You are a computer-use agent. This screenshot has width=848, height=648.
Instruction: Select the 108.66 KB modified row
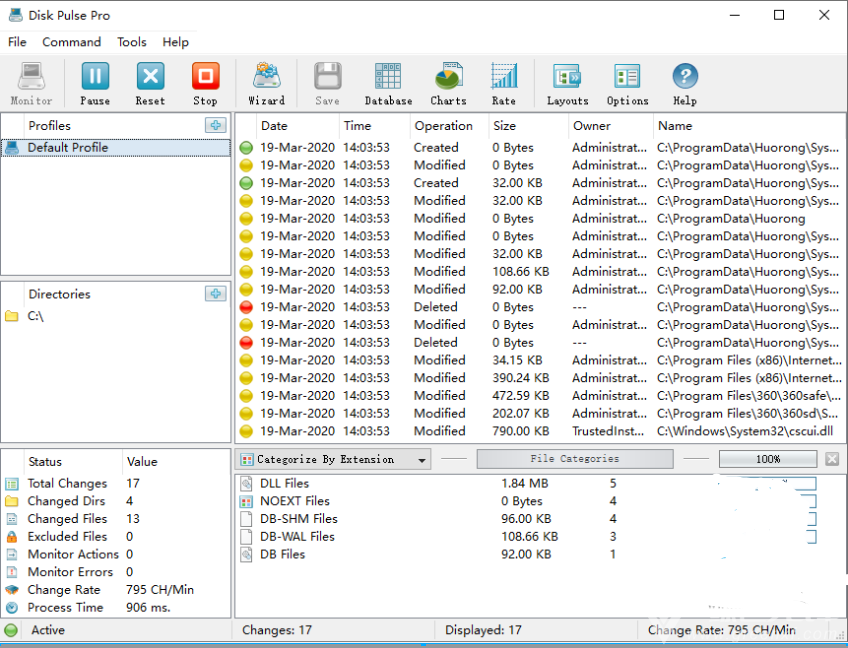(x=540, y=272)
